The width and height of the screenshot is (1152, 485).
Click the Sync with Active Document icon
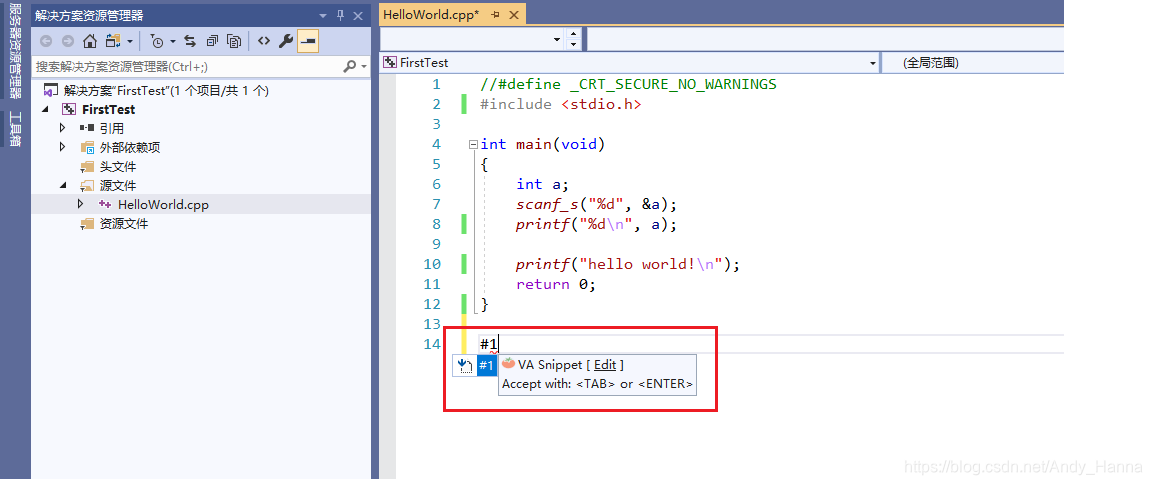(x=190, y=41)
